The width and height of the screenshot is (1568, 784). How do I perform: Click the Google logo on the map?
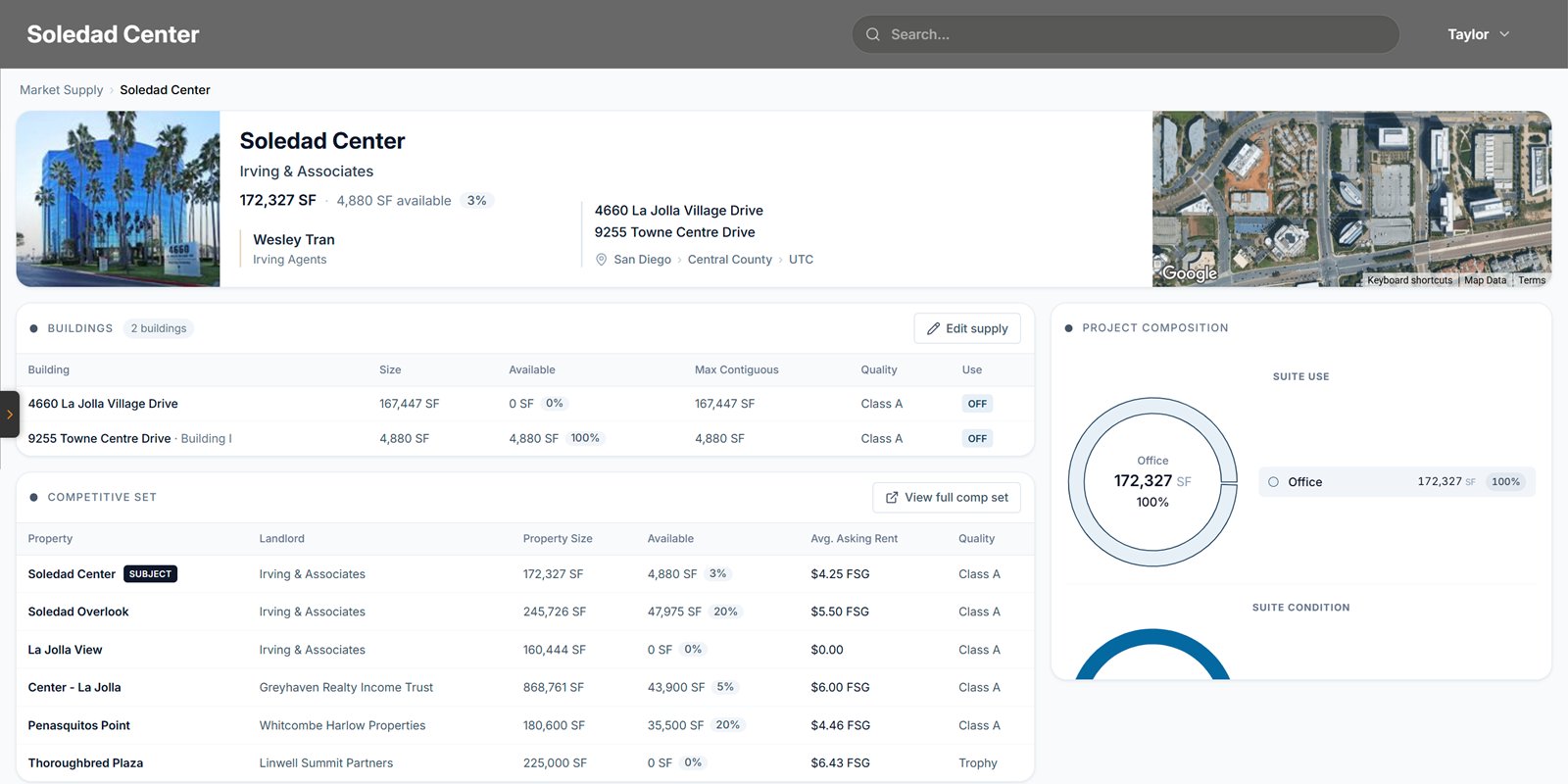[1190, 273]
